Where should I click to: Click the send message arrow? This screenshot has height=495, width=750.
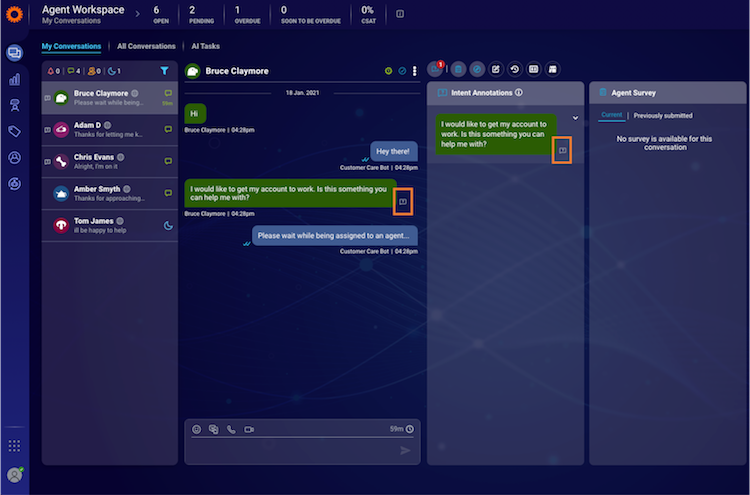tap(405, 451)
